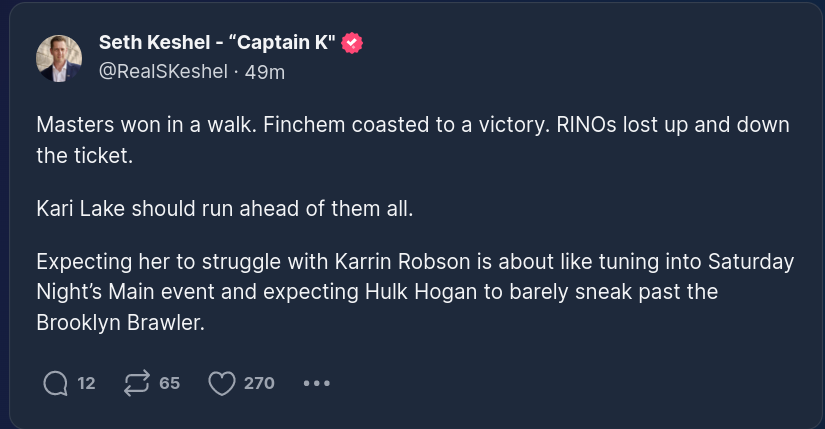Click the sentence 'Kari Lake should run ahead'
Image resolution: width=825 pixels, height=429 pixels.
coord(224,209)
